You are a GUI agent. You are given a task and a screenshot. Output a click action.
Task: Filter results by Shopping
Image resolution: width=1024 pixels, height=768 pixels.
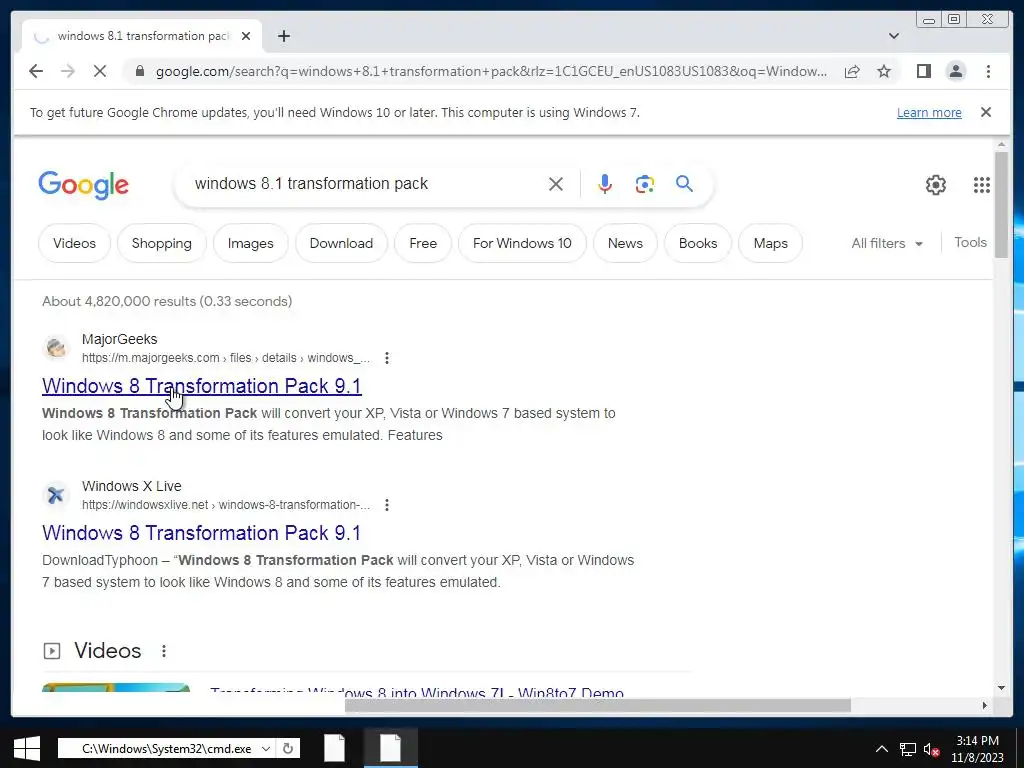pyautogui.click(x=161, y=243)
